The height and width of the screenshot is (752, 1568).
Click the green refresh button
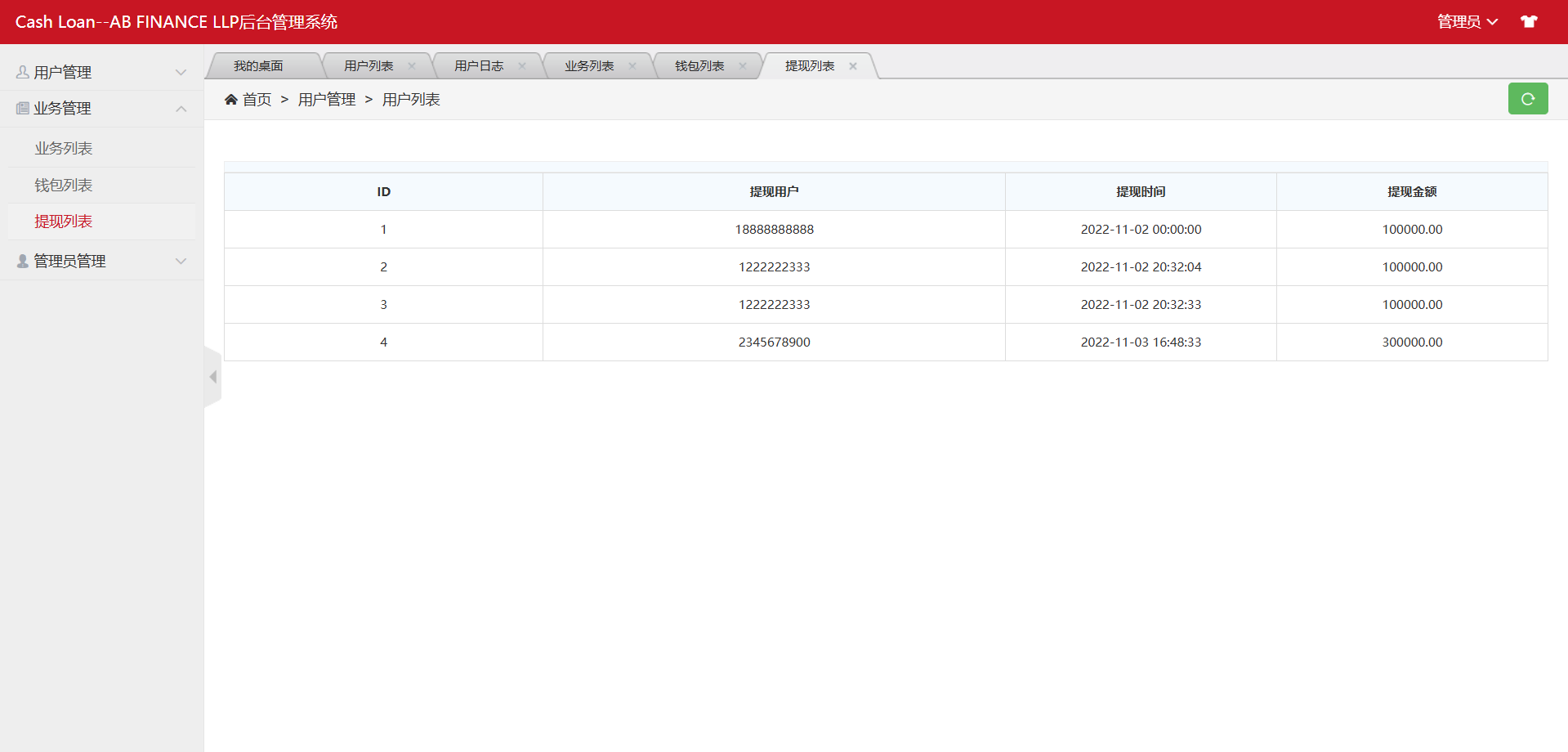1527,99
